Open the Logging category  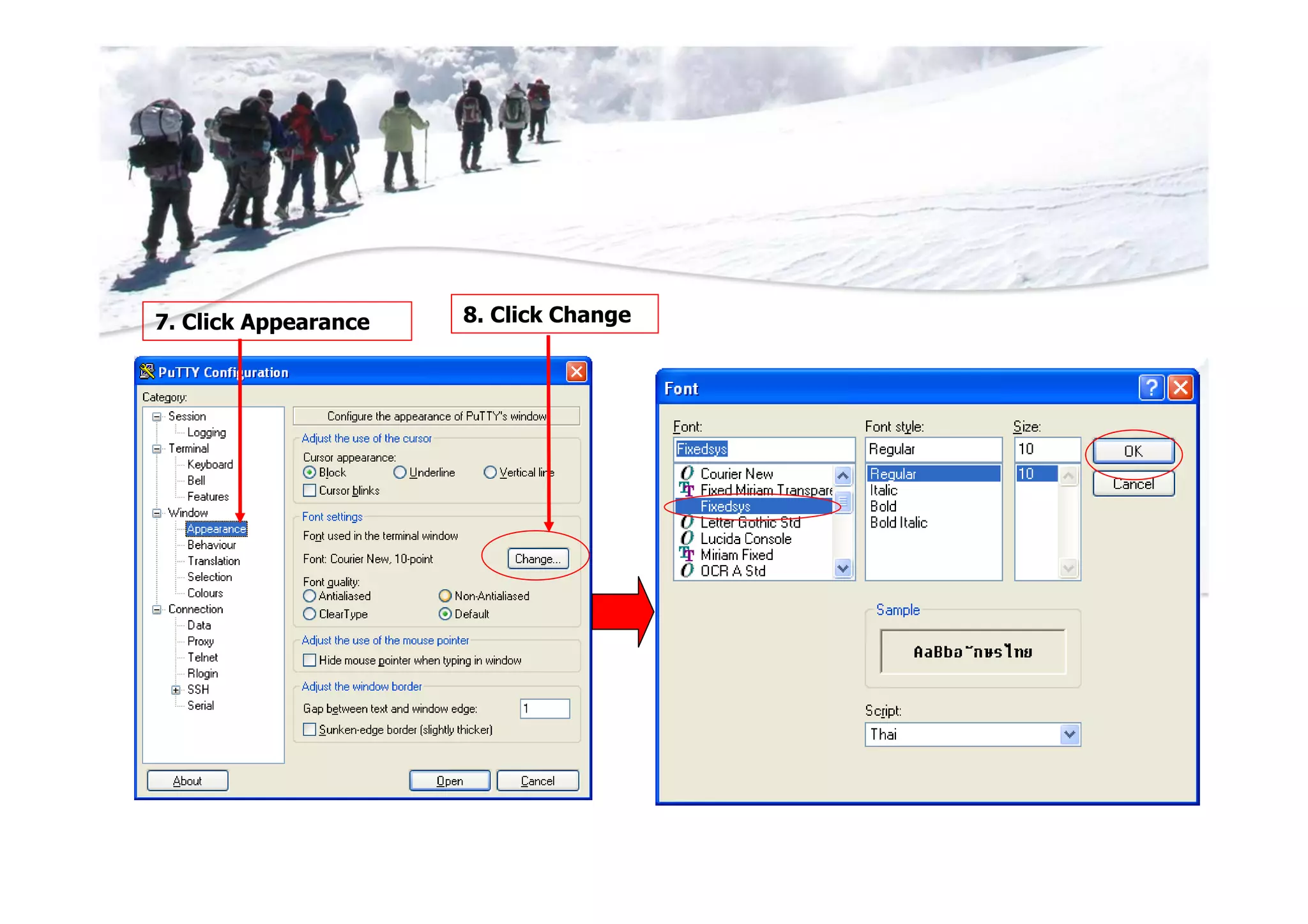(x=206, y=432)
